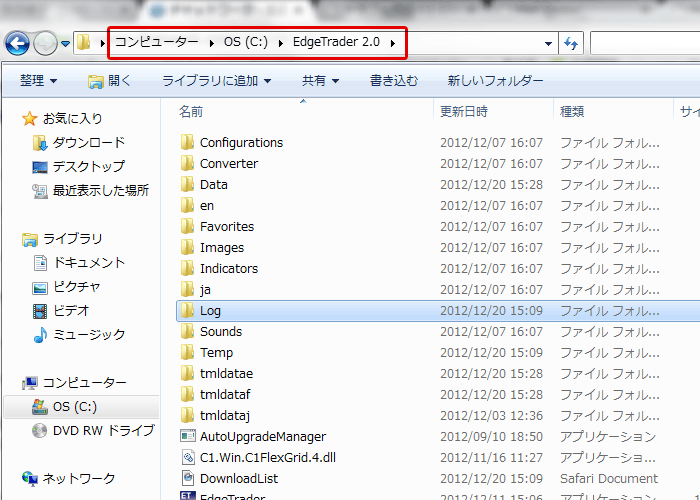Select the file name AutoUpgradeManager
Screen dimensions: 700x500
pyautogui.click(x=263, y=437)
